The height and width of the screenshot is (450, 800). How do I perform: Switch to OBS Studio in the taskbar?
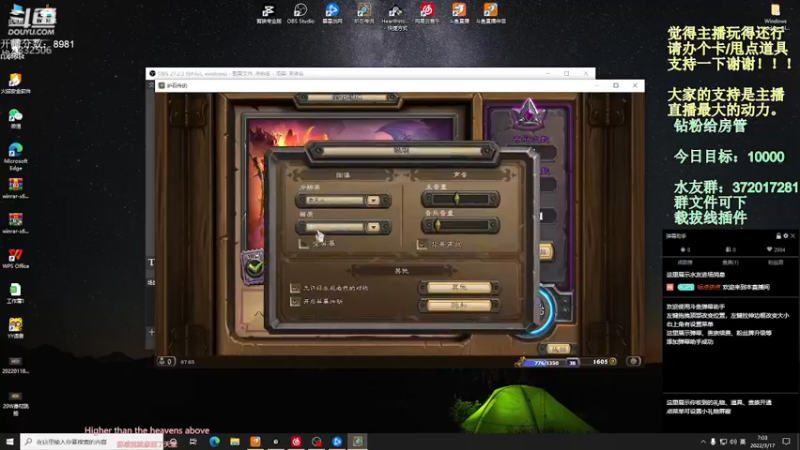(316, 441)
